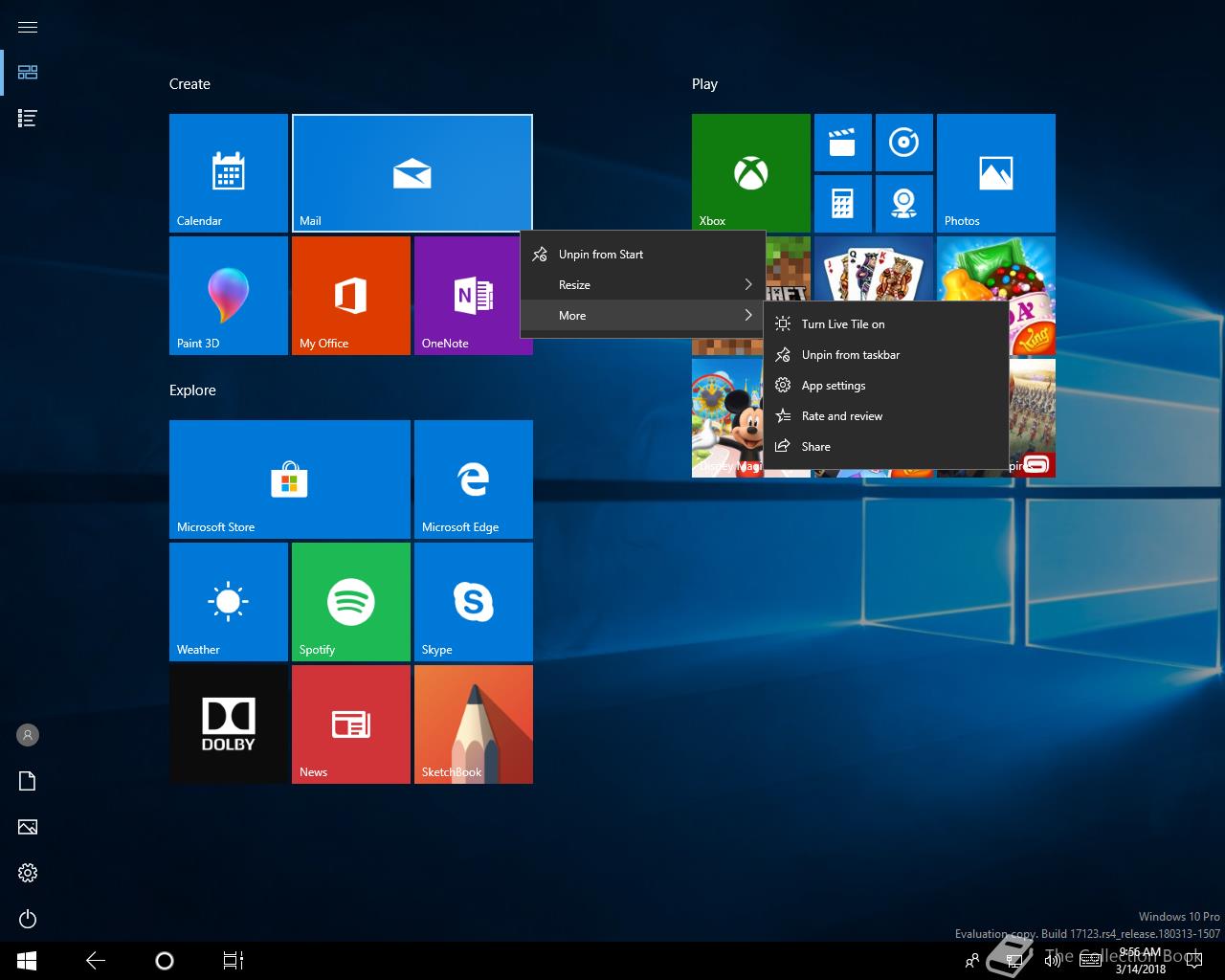Viewport: 1225px width, 980px height.
Task: Select Unpin from Start
Action: tap(642, 255)
